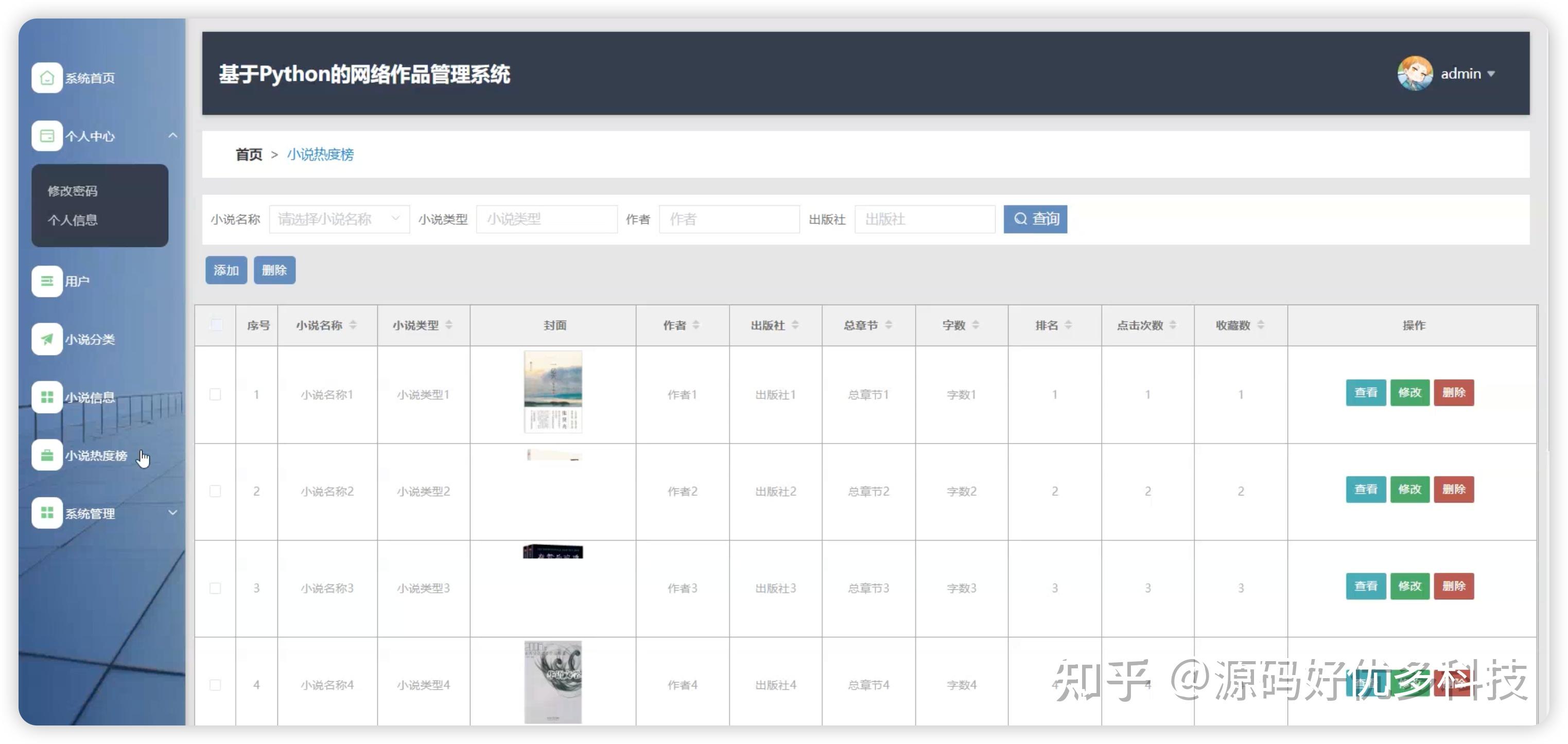Select the 个人中心 panel icon
Screen dimensions: 1568x744
pyautogui.click(x=47, y=136)
